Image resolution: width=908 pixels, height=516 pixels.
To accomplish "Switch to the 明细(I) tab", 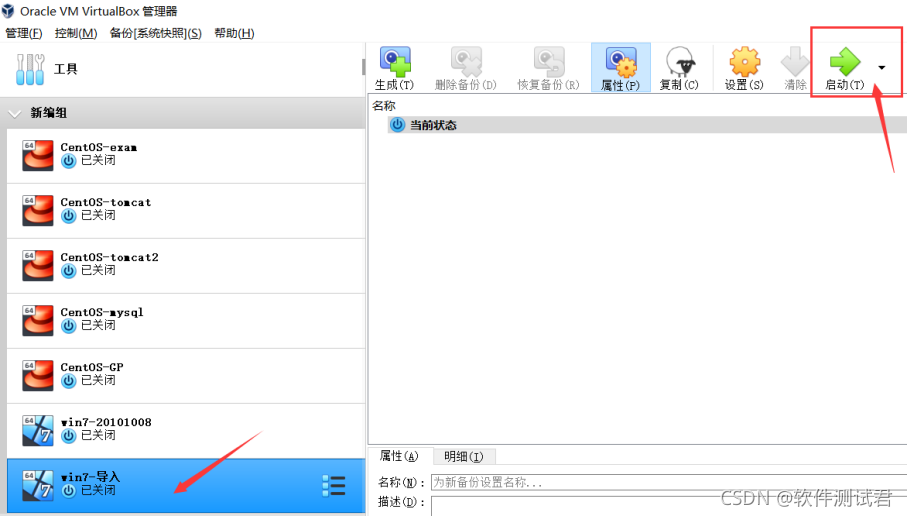I will point(463,456).
